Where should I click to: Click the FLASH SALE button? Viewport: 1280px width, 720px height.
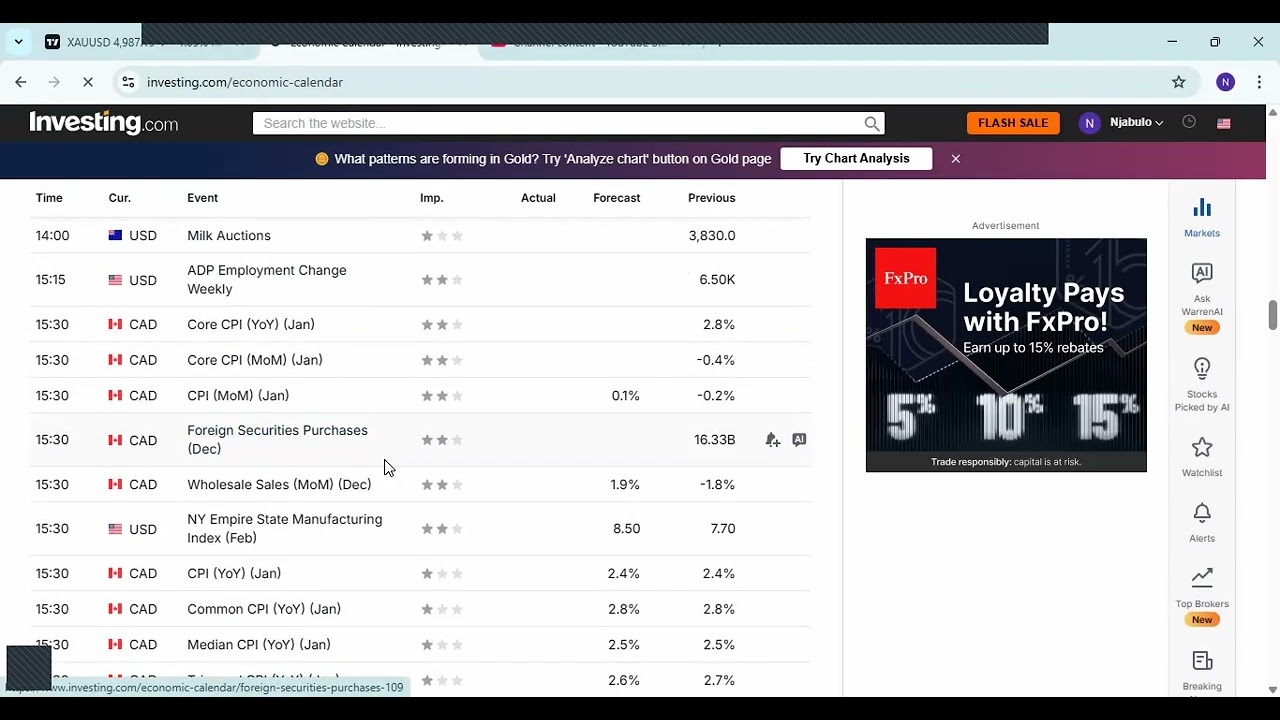point(1013,123)
